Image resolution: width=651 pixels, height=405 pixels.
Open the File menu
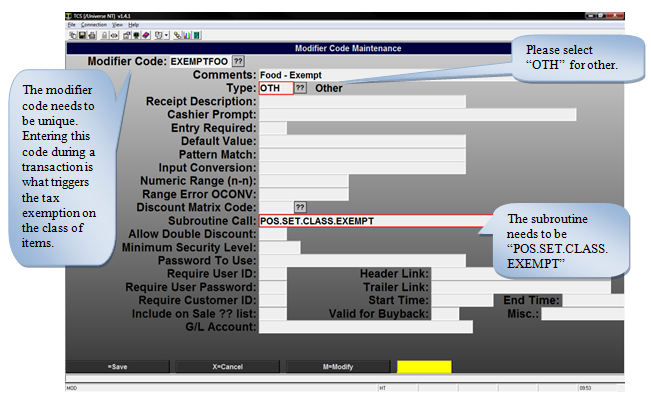[x=71, y=24]
